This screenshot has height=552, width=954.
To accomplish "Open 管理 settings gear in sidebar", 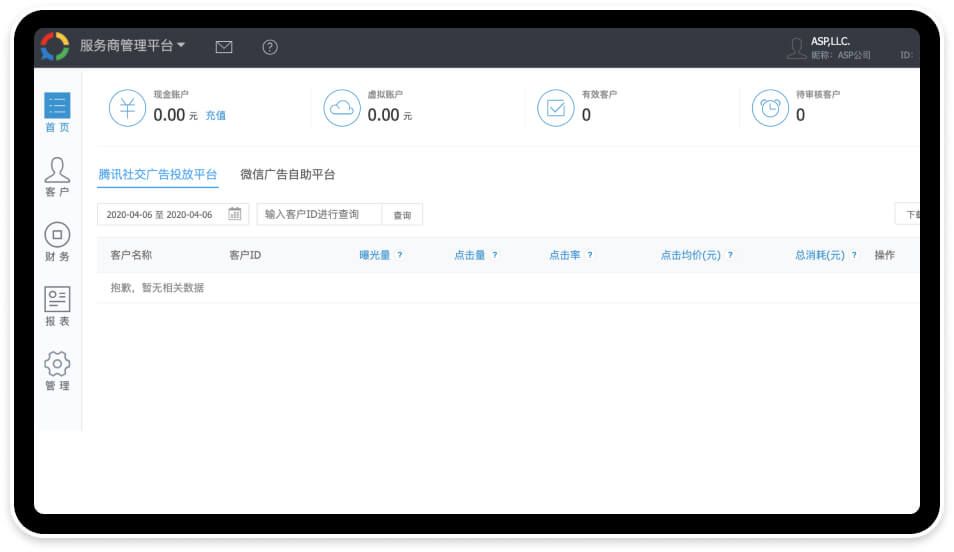I will tap(57, 371).
